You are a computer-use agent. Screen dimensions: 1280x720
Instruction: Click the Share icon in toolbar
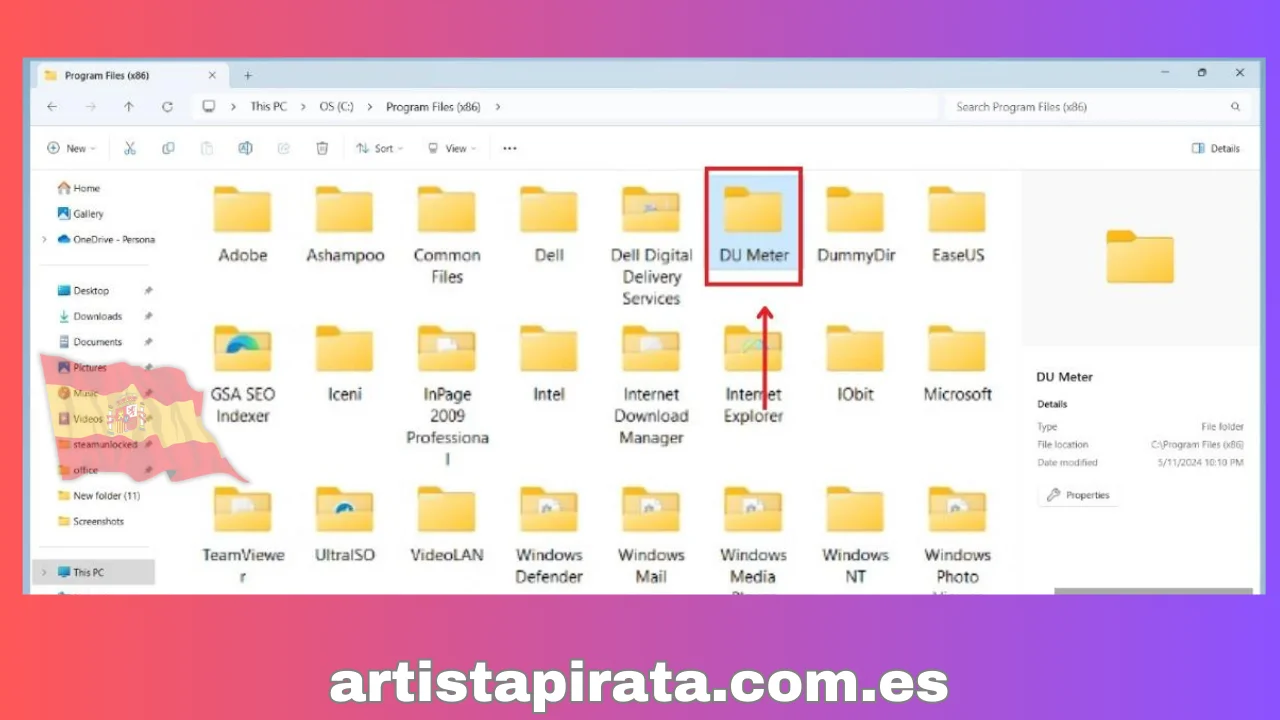pos(283,148)
